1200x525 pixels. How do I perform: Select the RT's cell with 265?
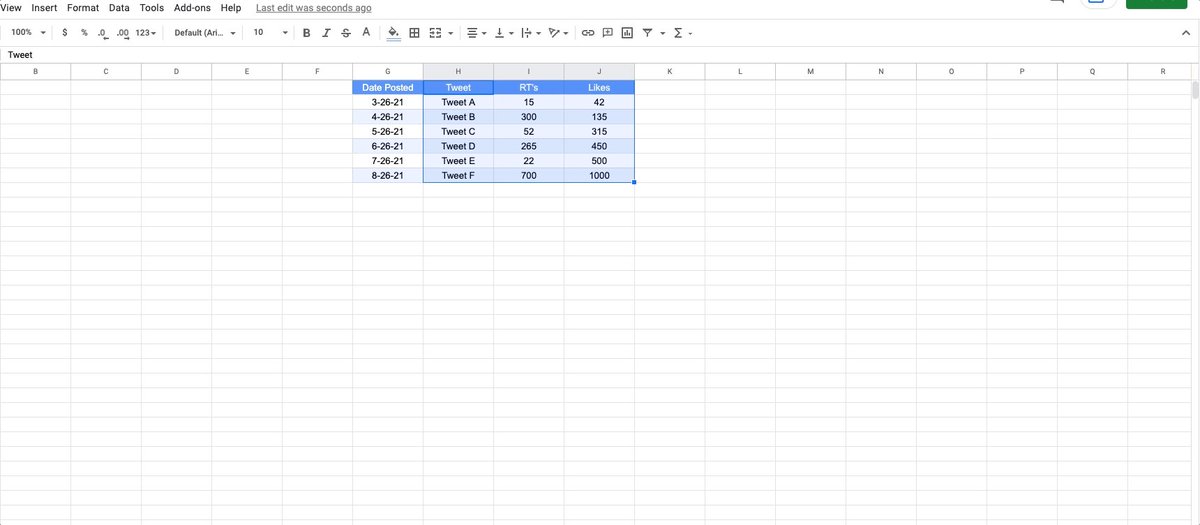pyautogui.click(x=529, y=146)
